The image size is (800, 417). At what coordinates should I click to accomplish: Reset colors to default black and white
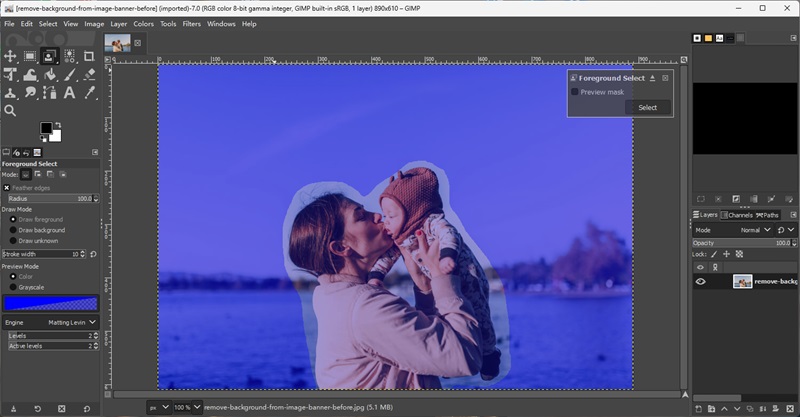coord(43,138)
